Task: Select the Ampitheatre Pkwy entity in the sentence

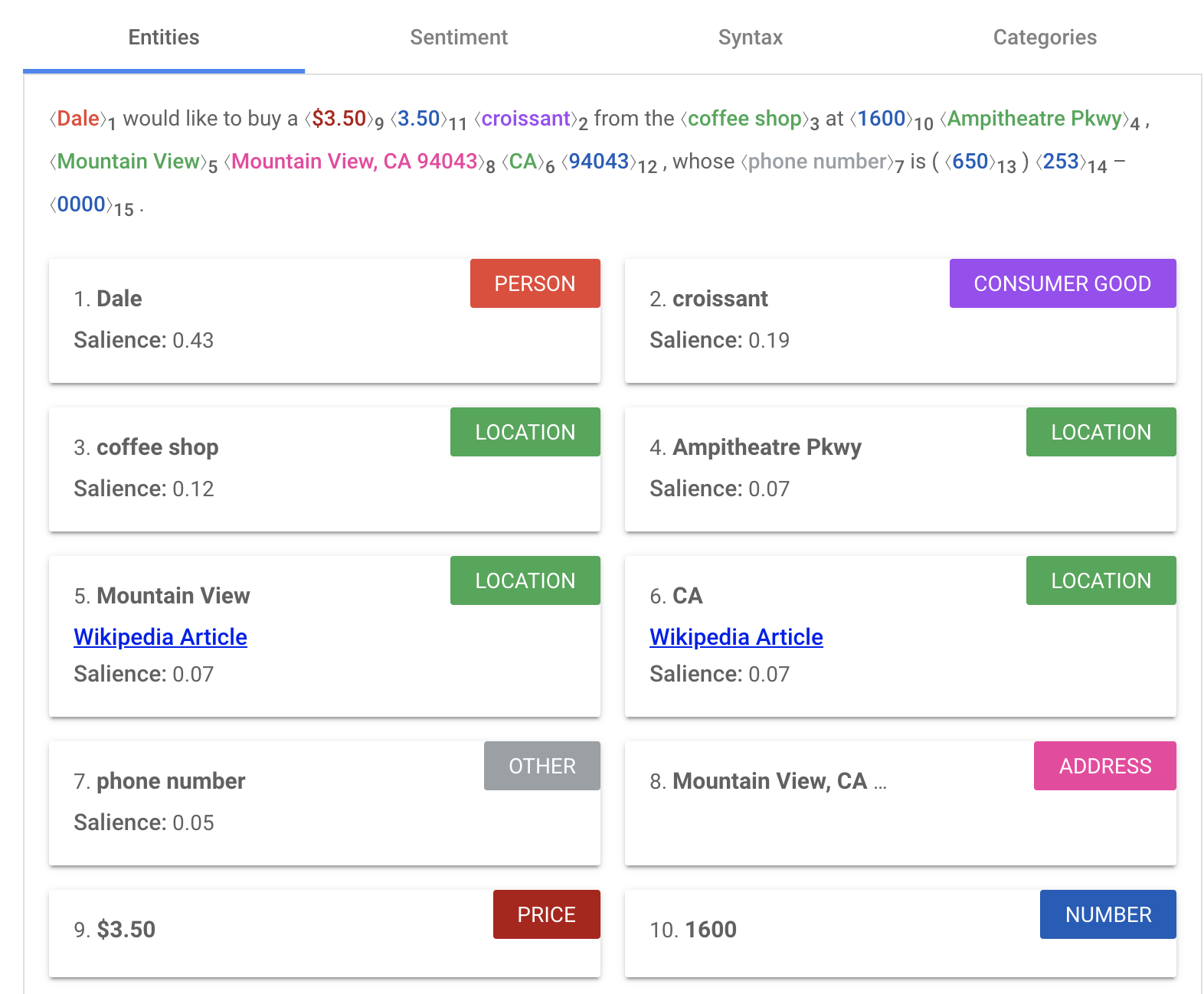Action: (1034, 119)
